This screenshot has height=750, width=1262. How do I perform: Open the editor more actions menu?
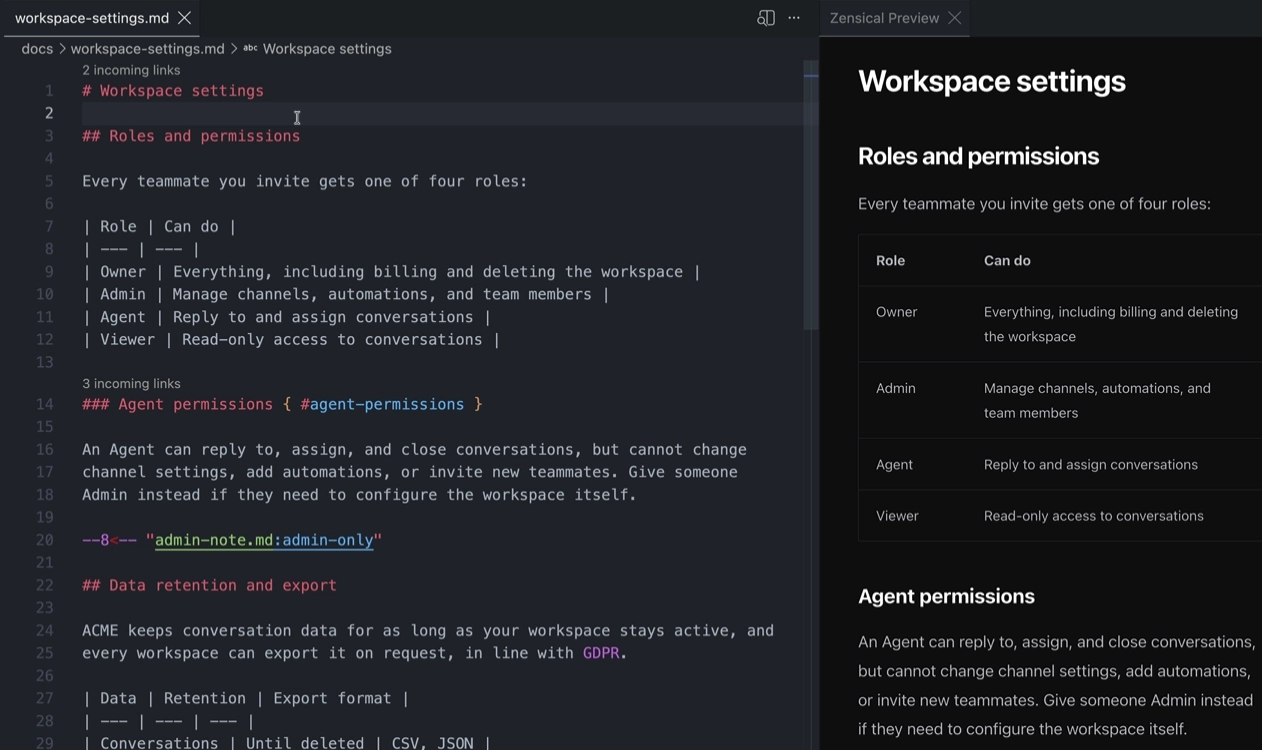794,18
